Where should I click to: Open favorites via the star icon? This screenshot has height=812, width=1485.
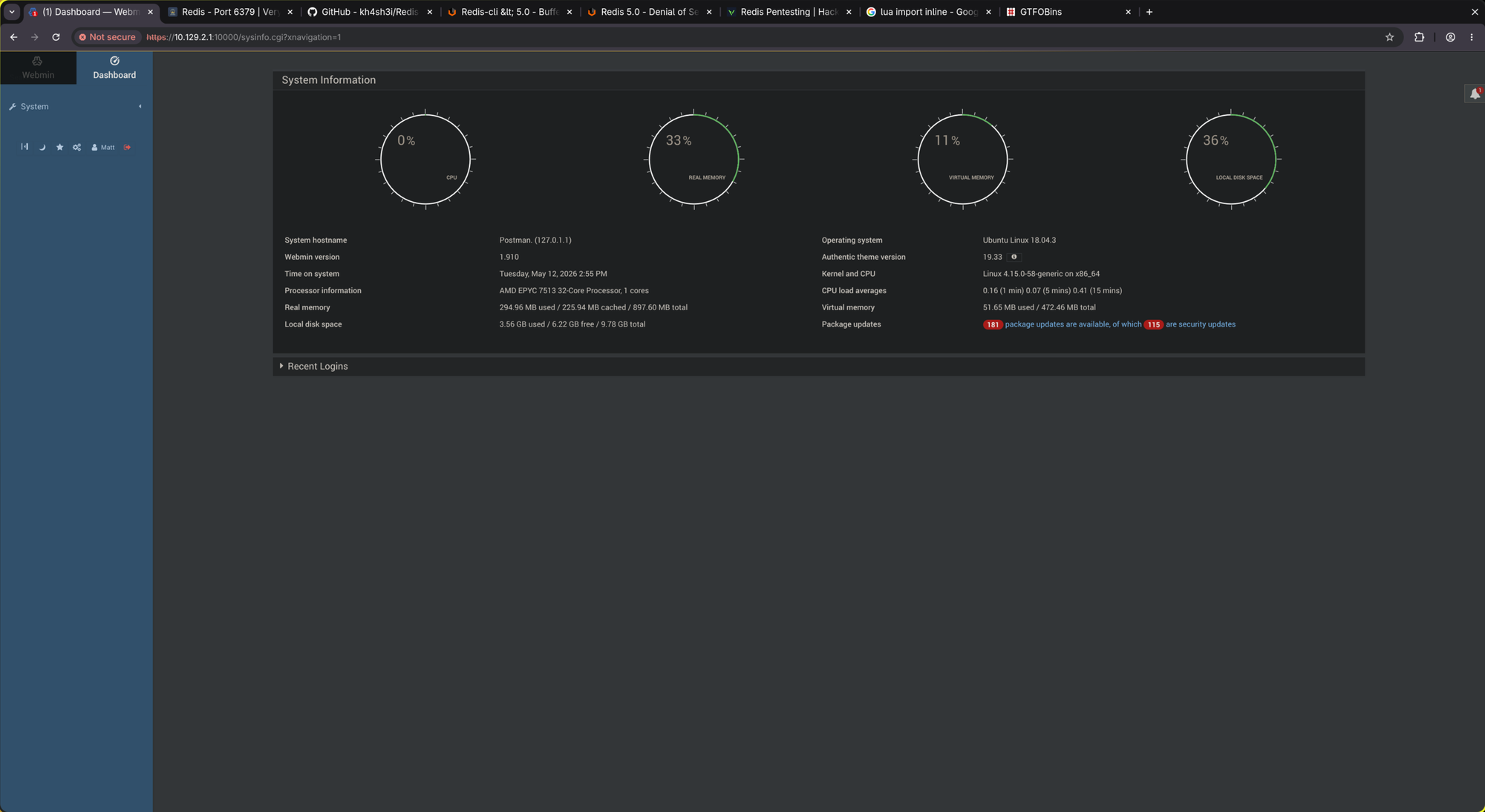(60, 147)
